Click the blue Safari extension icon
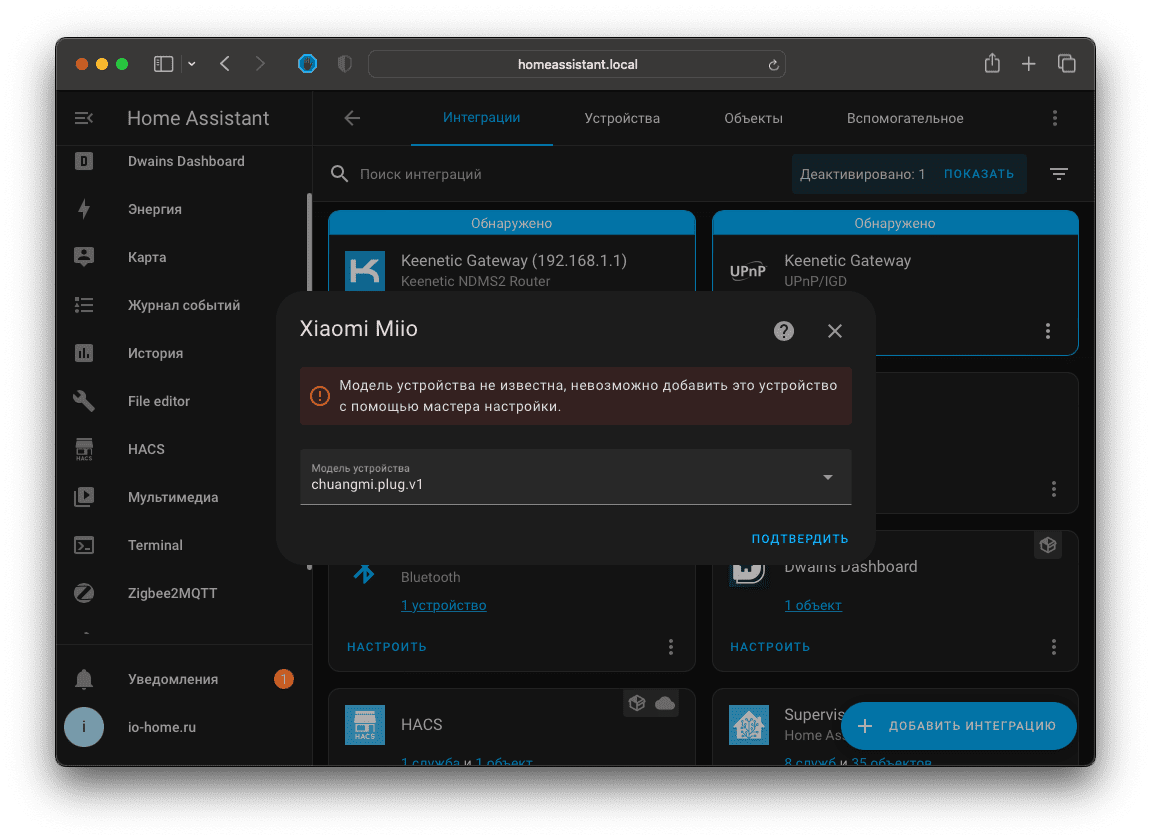Screen dimensions: 1151x840 point(308,65)
